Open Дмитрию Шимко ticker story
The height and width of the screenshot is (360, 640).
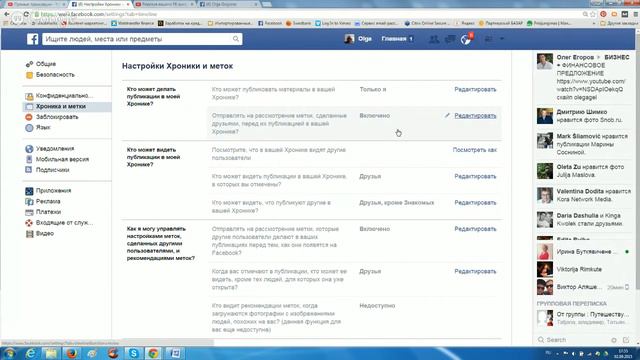[x=584, y=116]
